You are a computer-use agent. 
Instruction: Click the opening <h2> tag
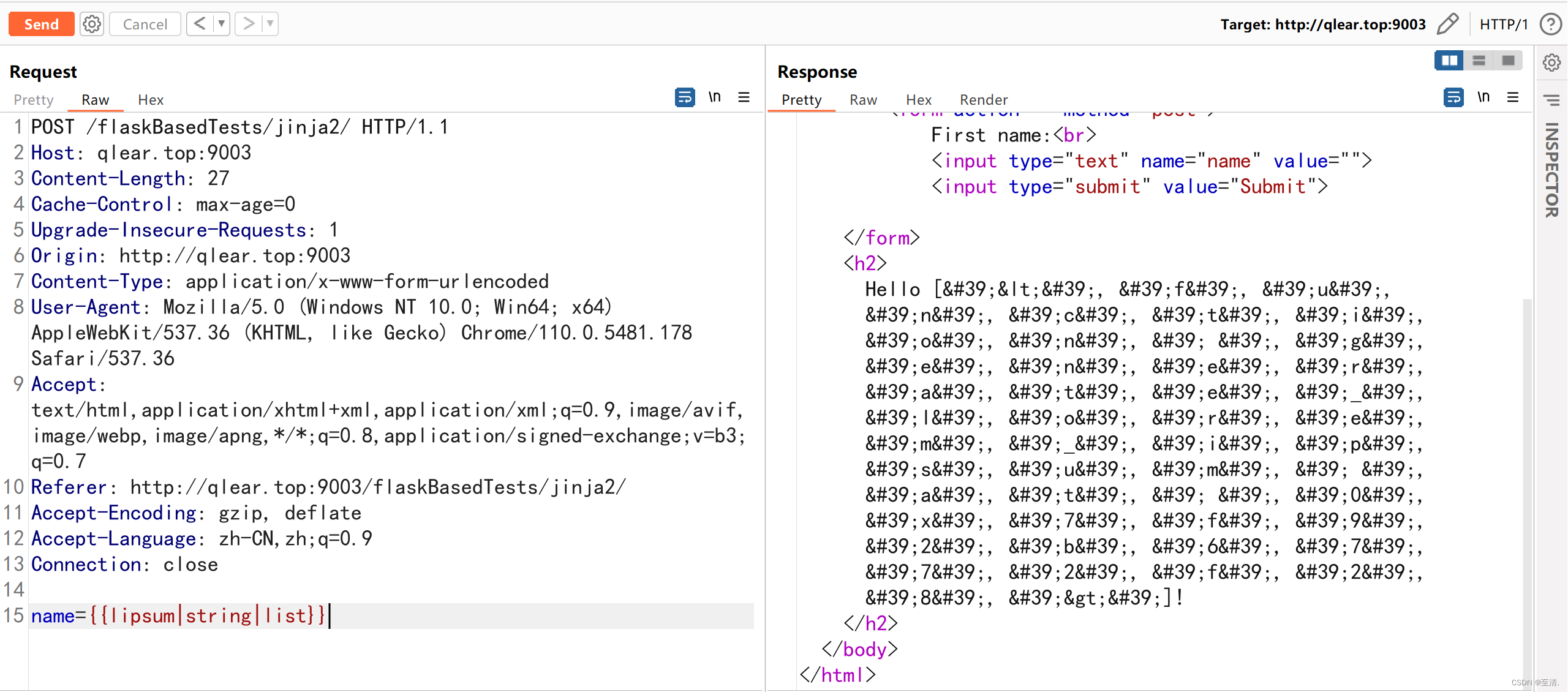pos(865,263)
